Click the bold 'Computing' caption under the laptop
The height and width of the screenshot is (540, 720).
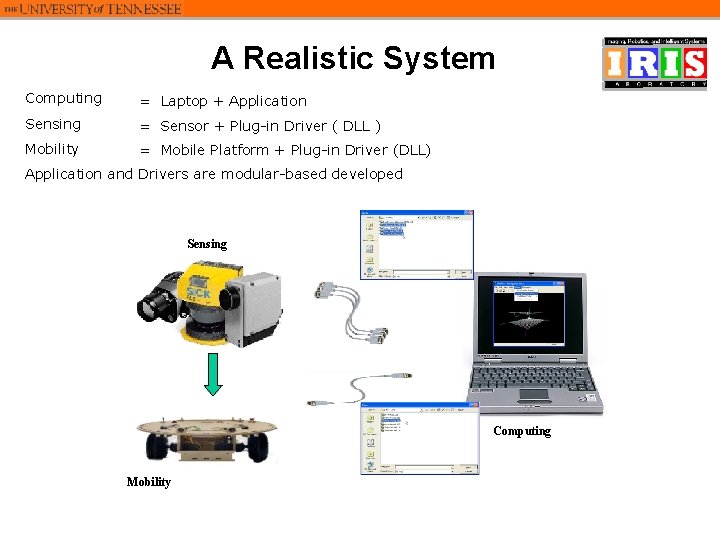pos(522,431)
